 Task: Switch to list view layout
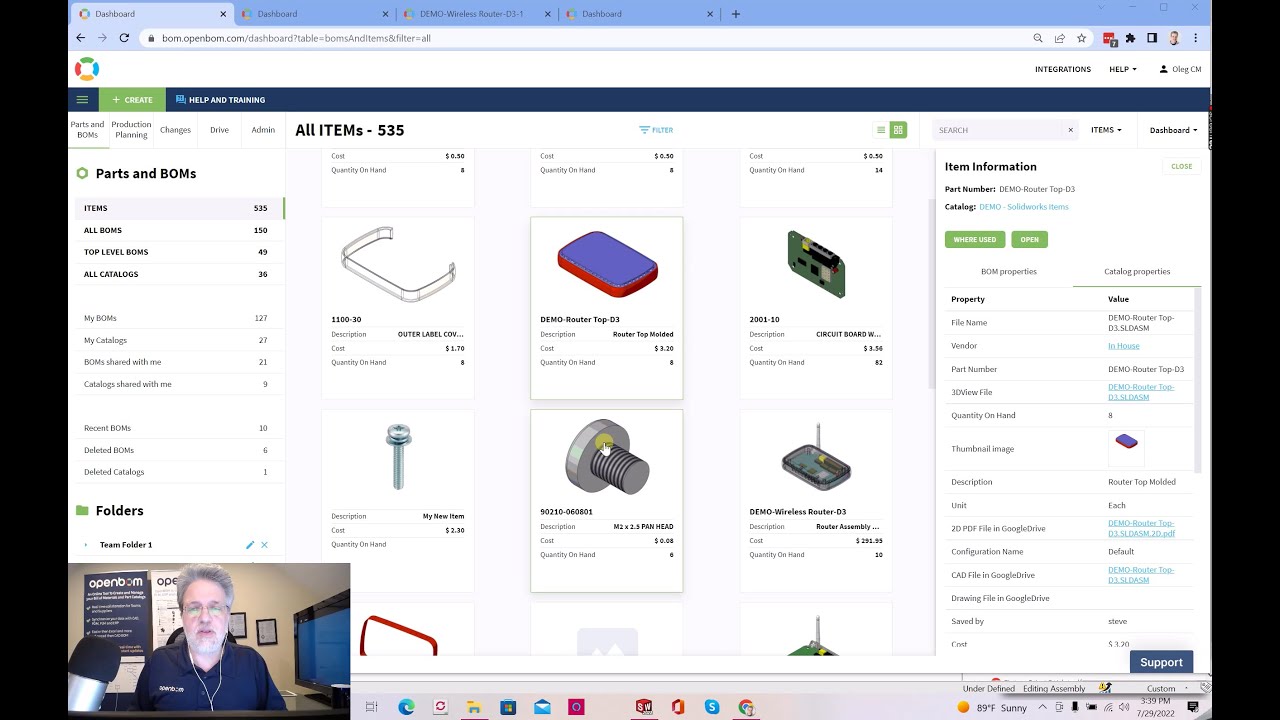tap(881, 130)
